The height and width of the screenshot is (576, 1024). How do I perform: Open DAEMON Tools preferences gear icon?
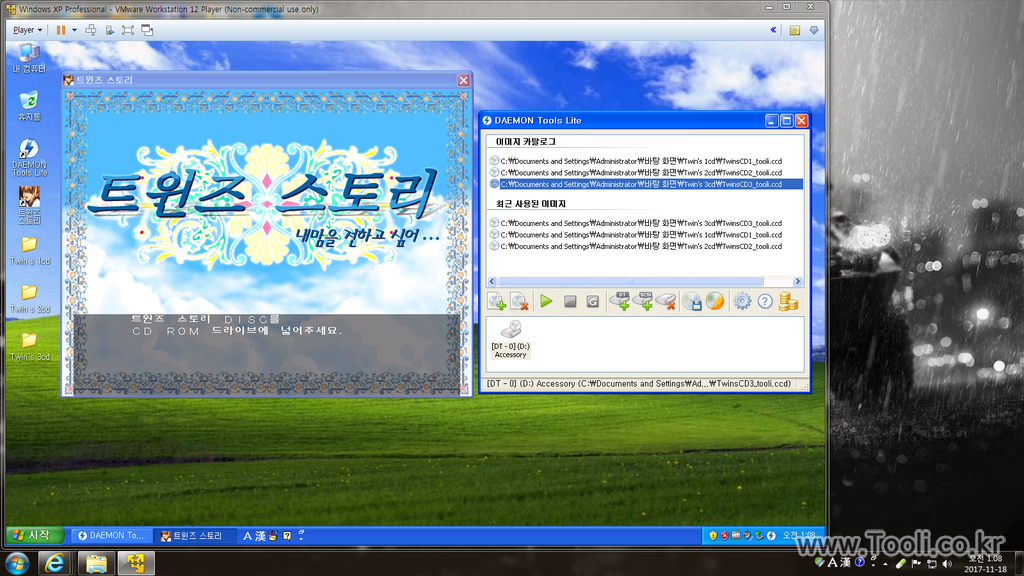click(x=742, y=301)
